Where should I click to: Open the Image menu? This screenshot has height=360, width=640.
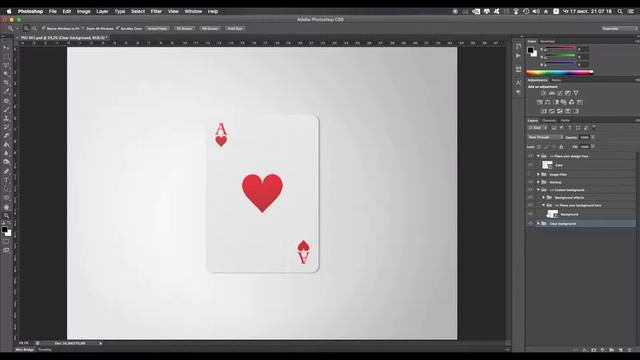(83, 11)
